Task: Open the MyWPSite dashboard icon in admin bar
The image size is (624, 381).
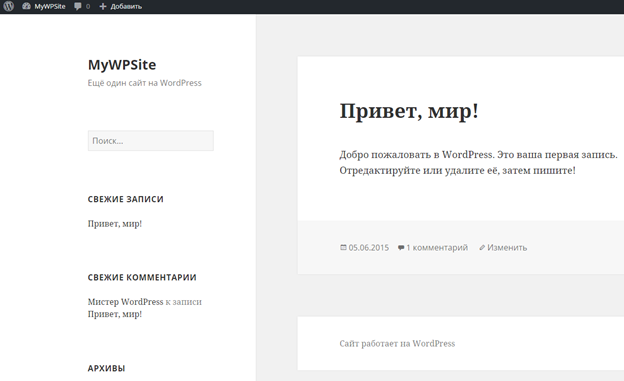Action: tap(26, 6)
